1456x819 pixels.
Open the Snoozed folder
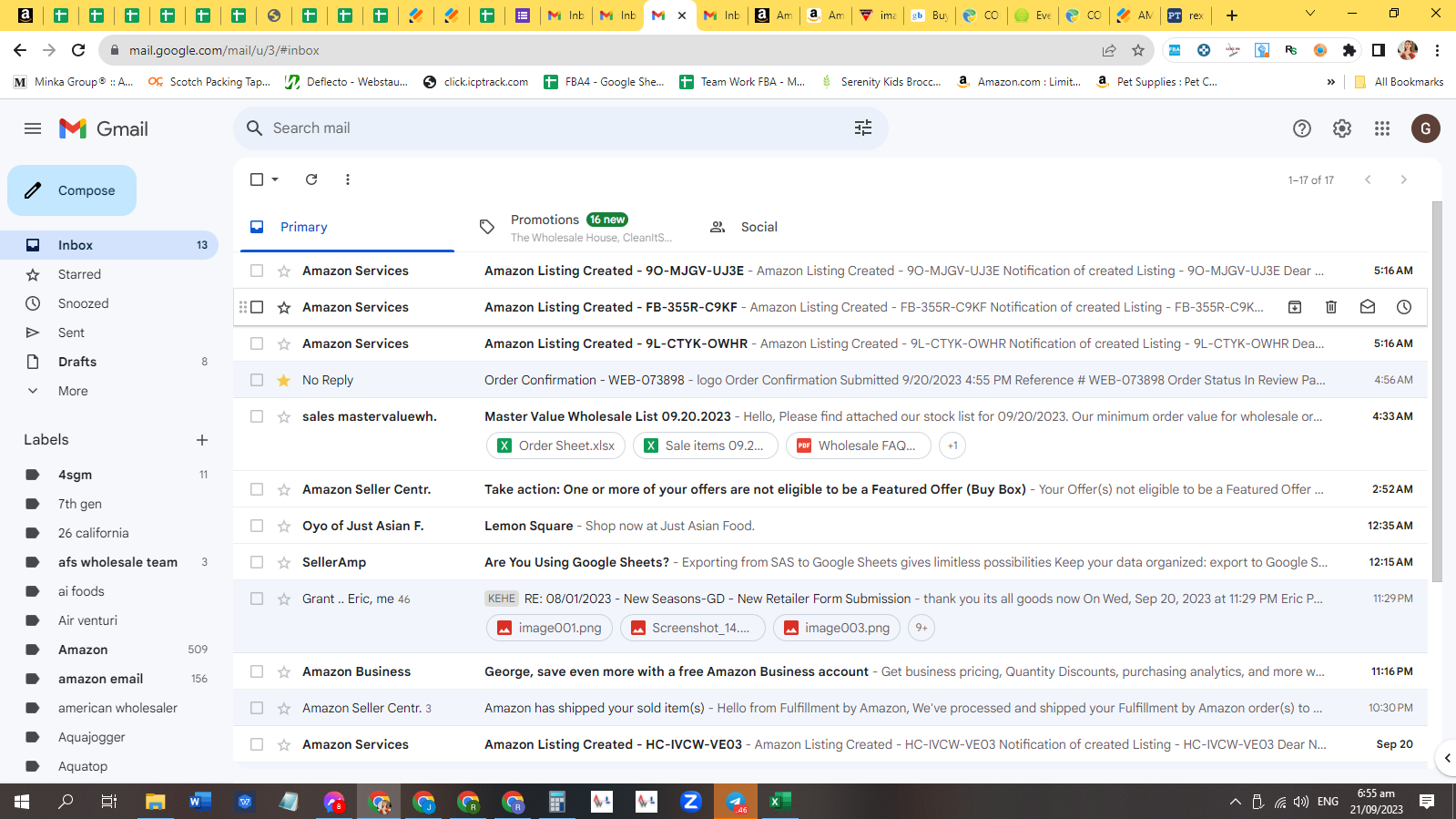pos(109,303)
